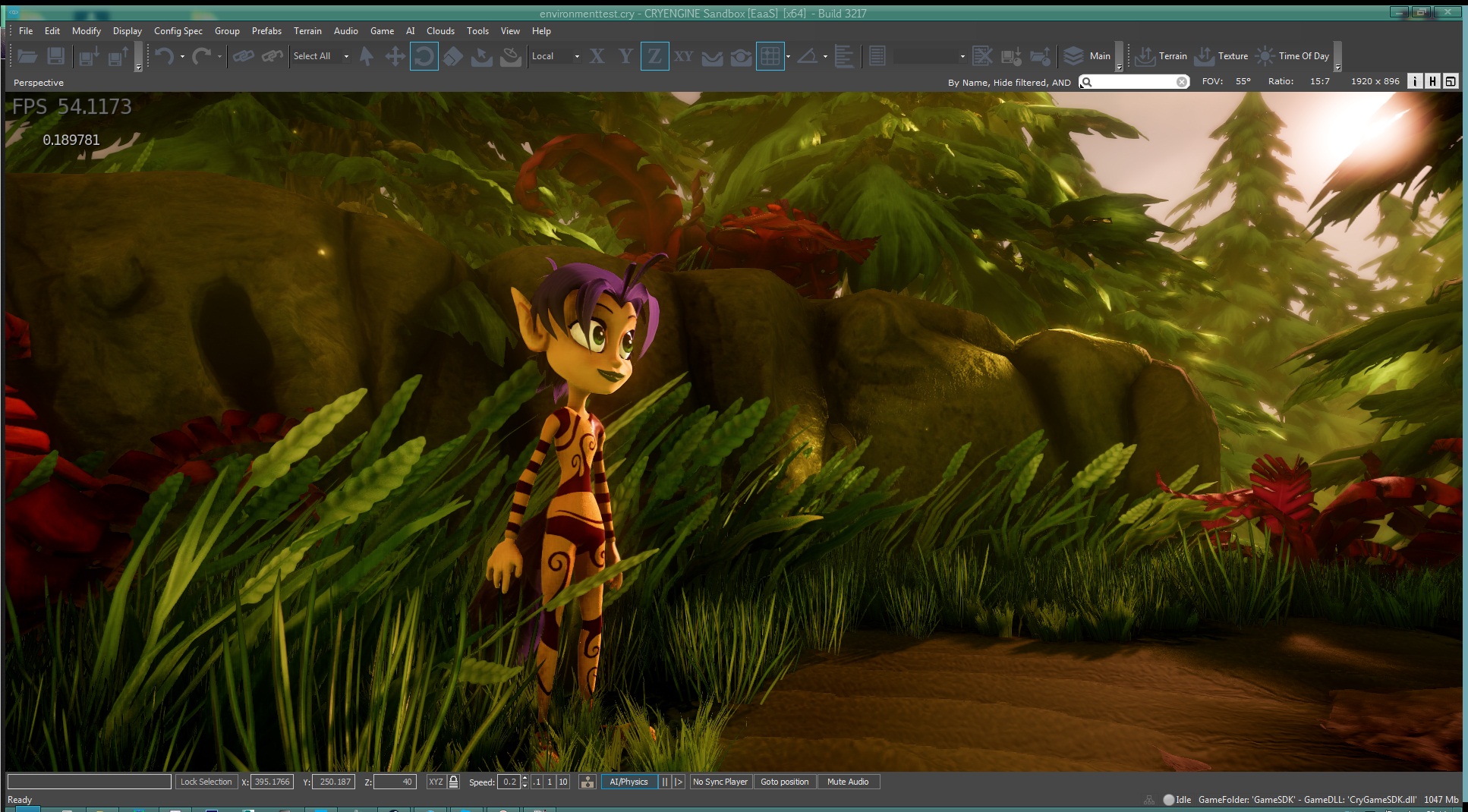The image size is (1468, 812).
Task: Click the viewport search input field
Action: coord(1134,82)
